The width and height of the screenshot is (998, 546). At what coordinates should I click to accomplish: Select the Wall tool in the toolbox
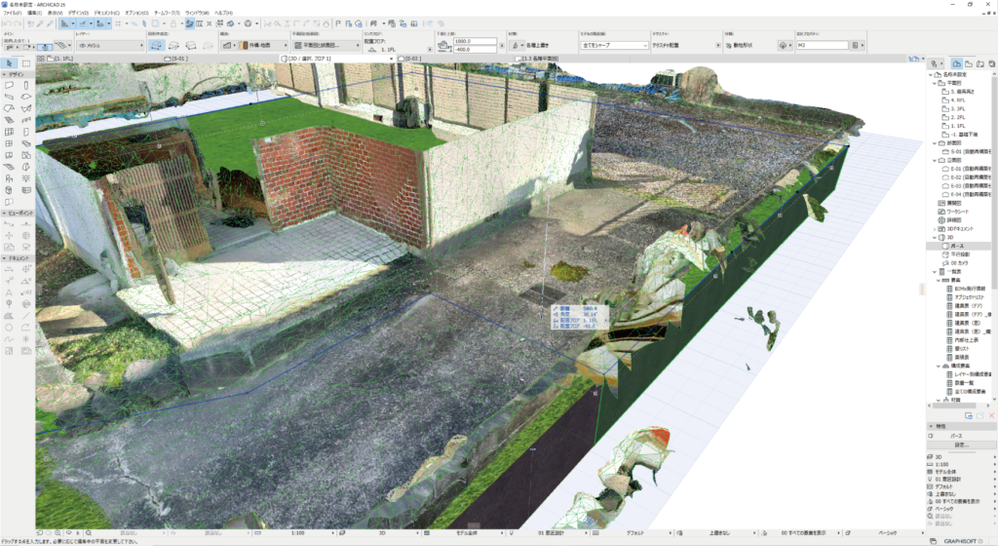pos(9,86)
